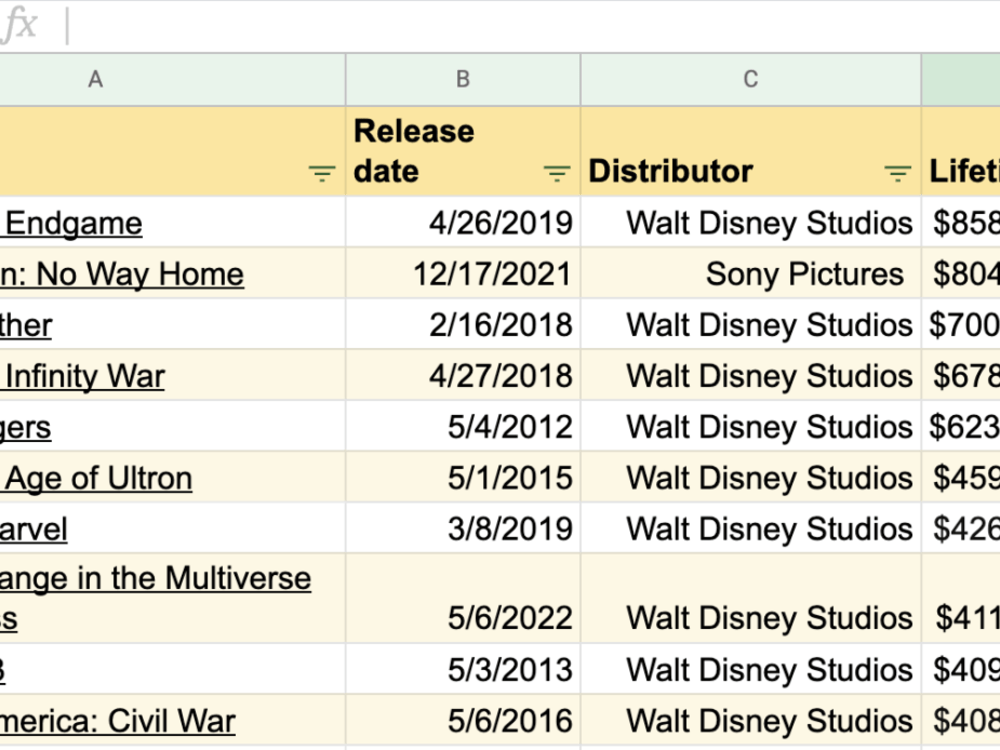Select column C header

coord(751,80)
